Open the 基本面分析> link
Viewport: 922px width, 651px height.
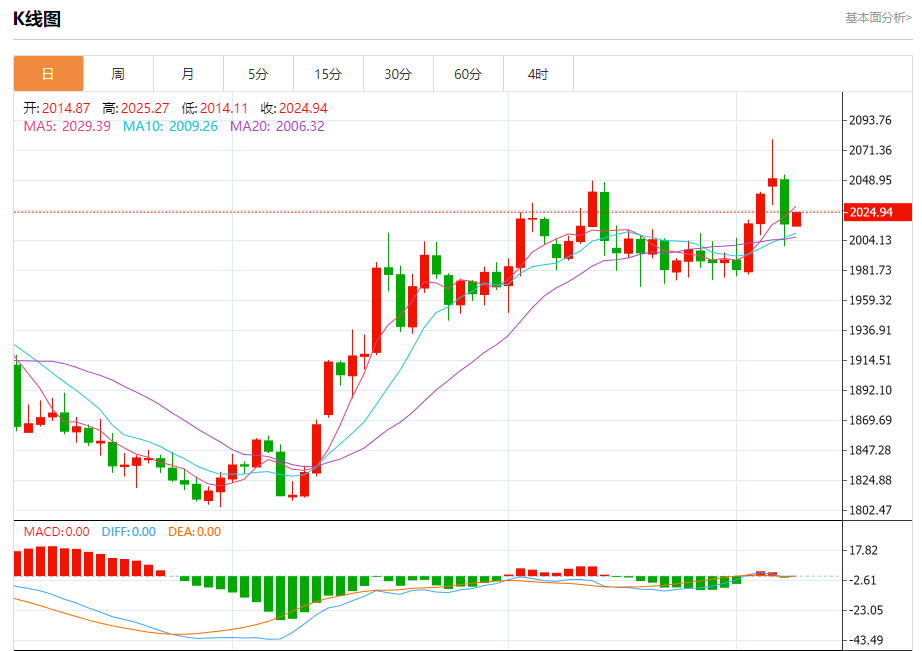tap(878, 18)
